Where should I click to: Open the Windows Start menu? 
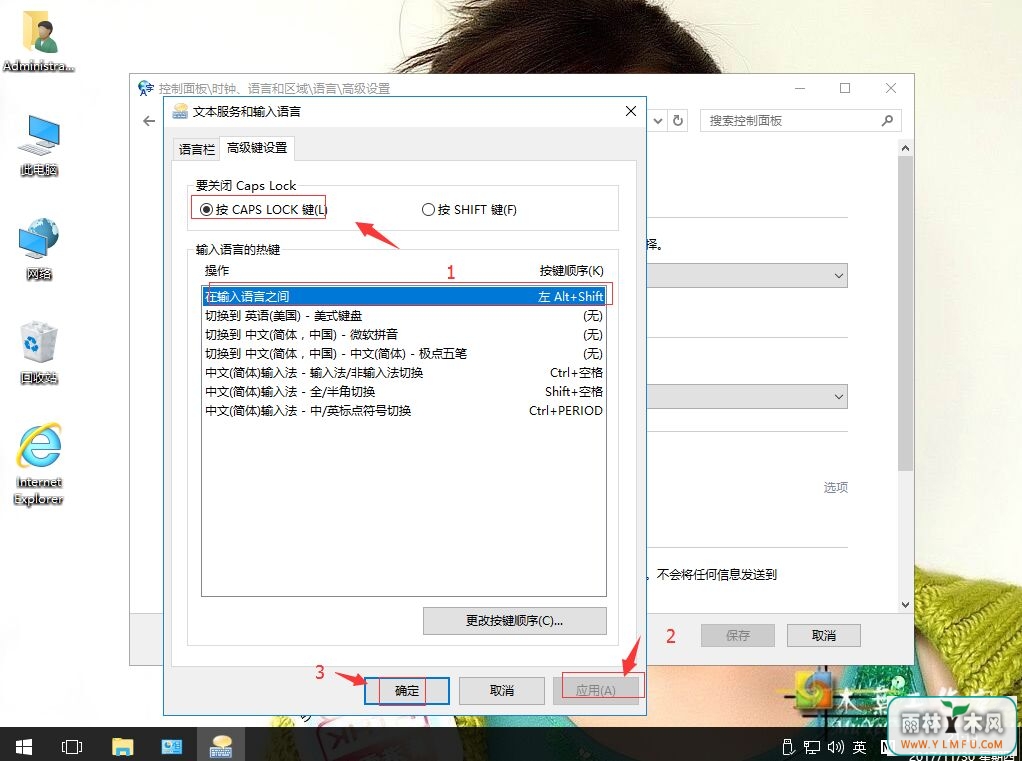click(23, 747)
